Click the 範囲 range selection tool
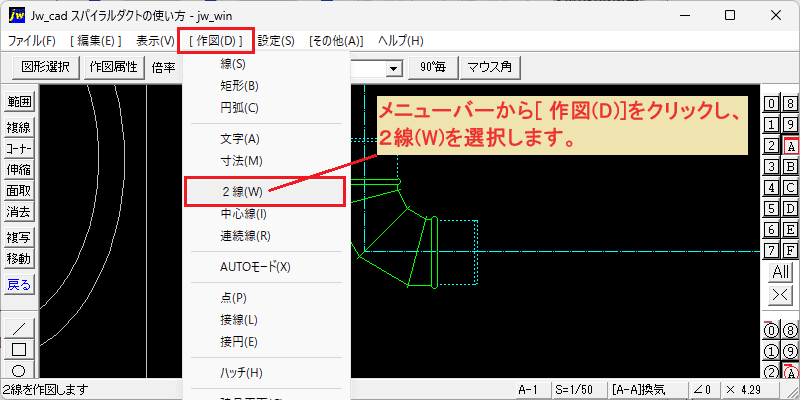 tap(19, 102)
